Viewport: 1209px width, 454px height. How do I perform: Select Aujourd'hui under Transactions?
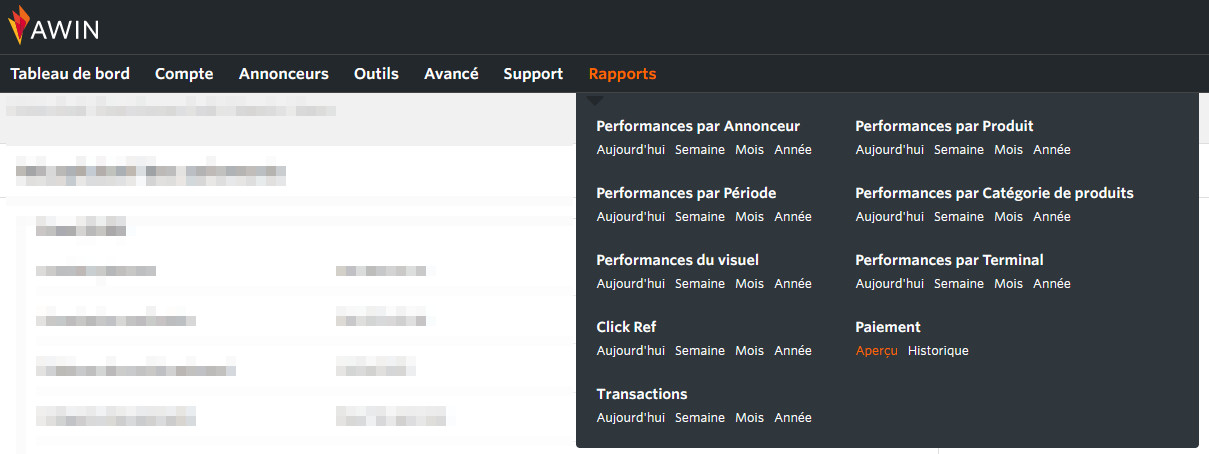(x=631, y=418)
